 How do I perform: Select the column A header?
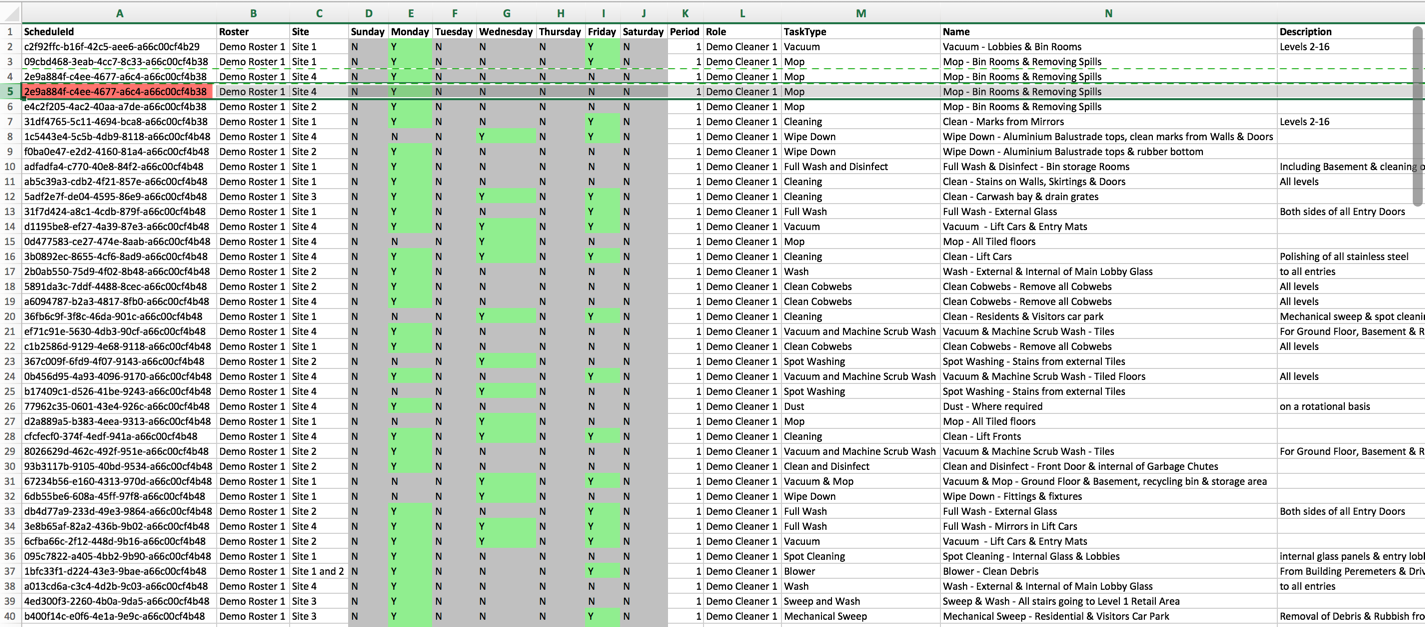pyautogui.click(x=119, y=13)
